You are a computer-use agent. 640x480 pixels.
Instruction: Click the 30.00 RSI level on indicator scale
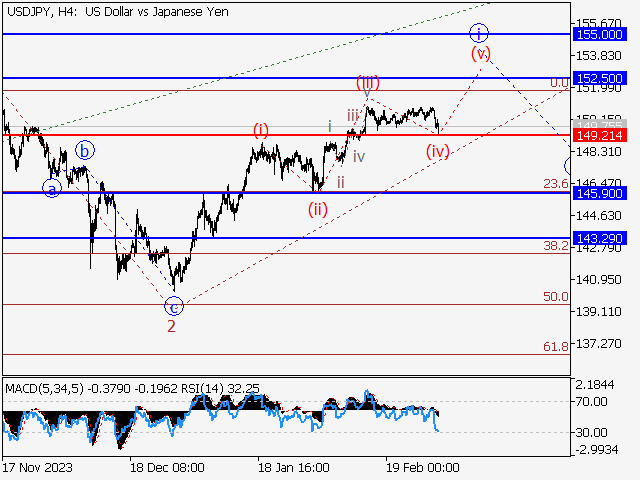click(591, 432)
